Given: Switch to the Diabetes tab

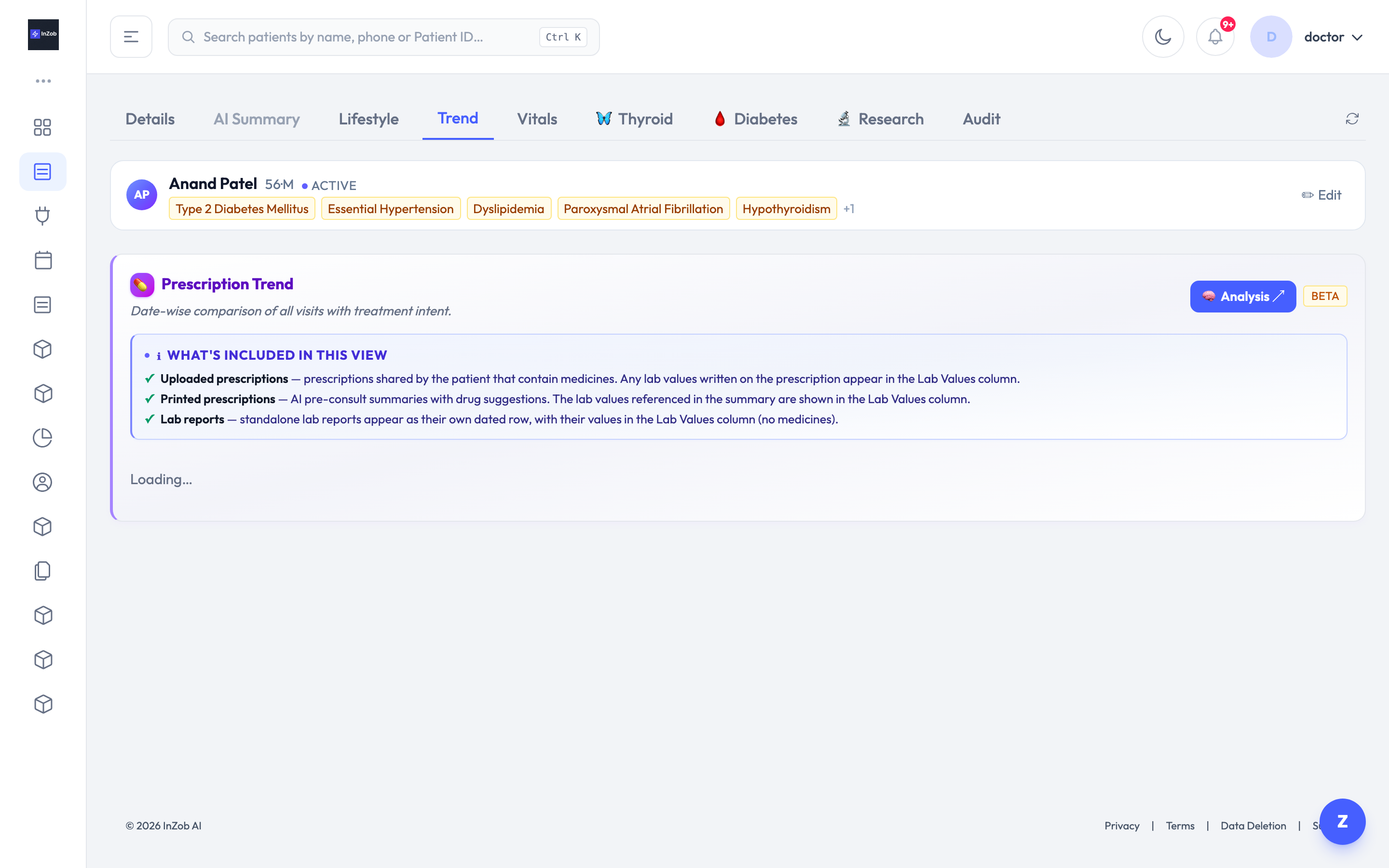Looking at the screenshot, I should [755, 119].
